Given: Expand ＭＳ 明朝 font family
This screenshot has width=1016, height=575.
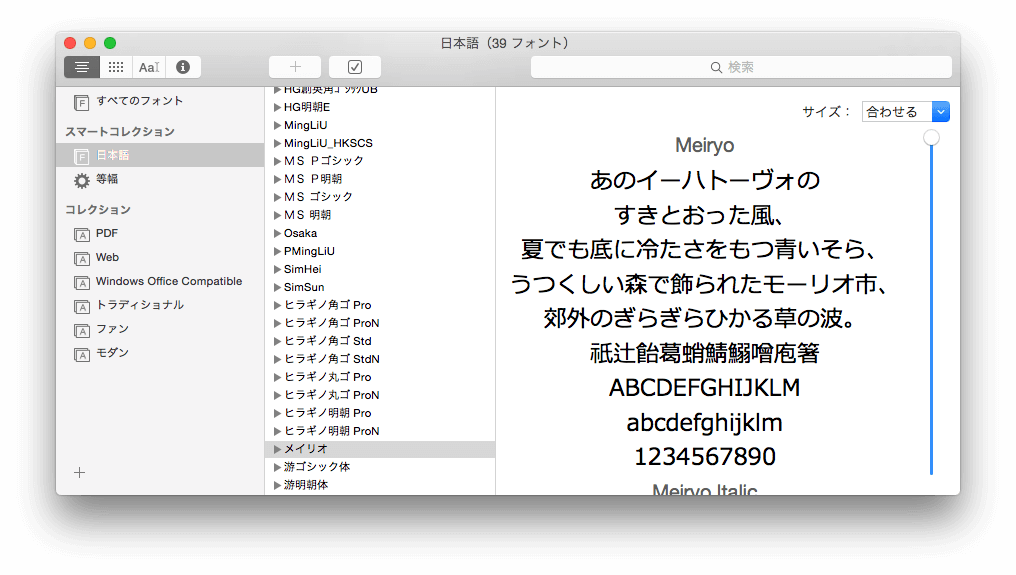Looking at the screenshot, I should click(277, 215).
